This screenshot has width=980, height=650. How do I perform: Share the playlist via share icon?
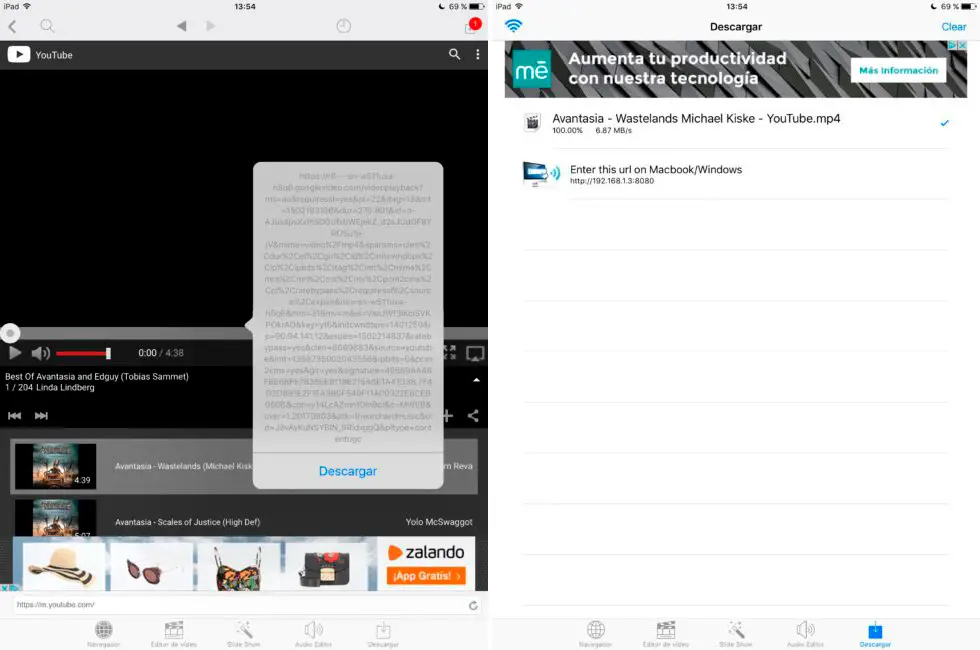[473, 416]
